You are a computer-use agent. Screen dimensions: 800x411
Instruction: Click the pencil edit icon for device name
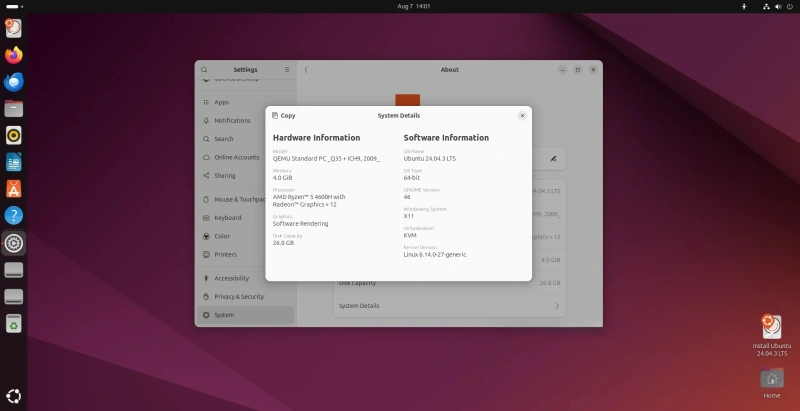(x=553, y=159)
